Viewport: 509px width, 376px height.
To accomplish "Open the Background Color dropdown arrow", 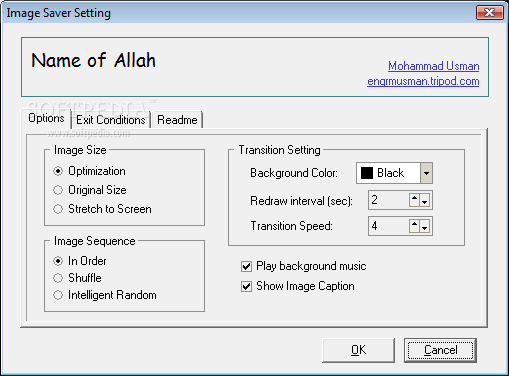I will pyautogui.click(x=426, y=173).
